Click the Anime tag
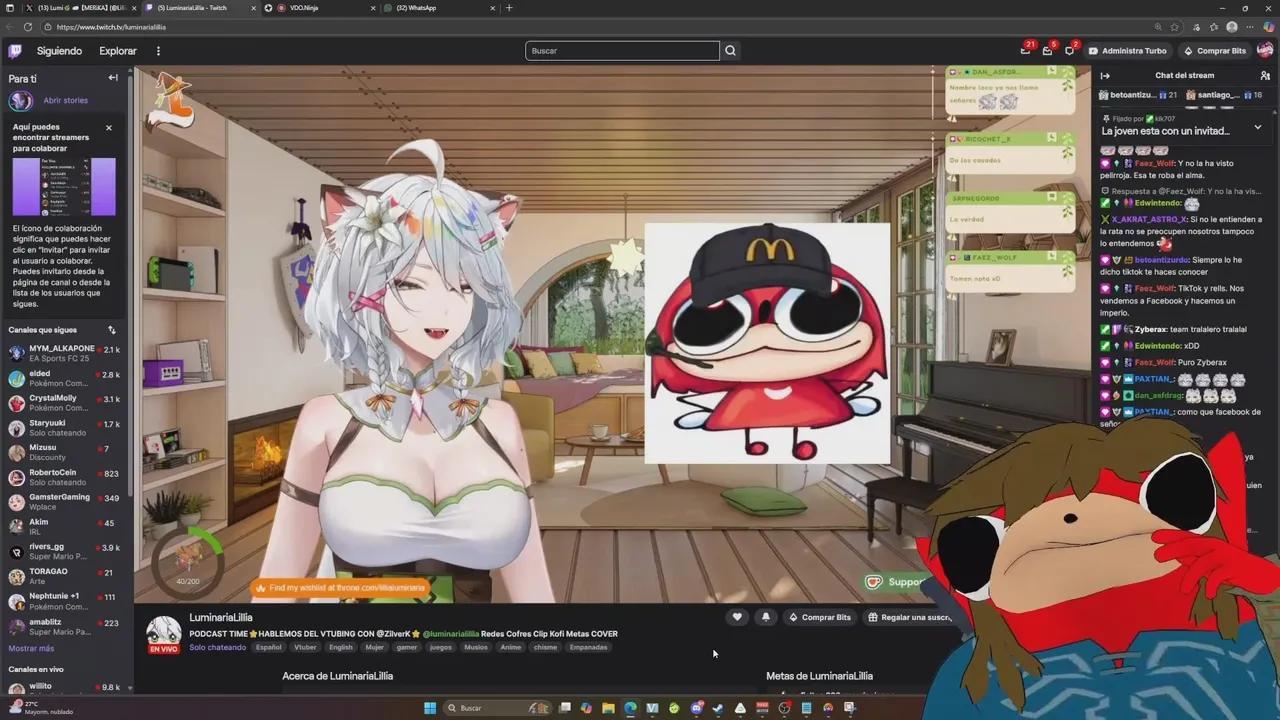1280x720 pixels. (511, 647)
